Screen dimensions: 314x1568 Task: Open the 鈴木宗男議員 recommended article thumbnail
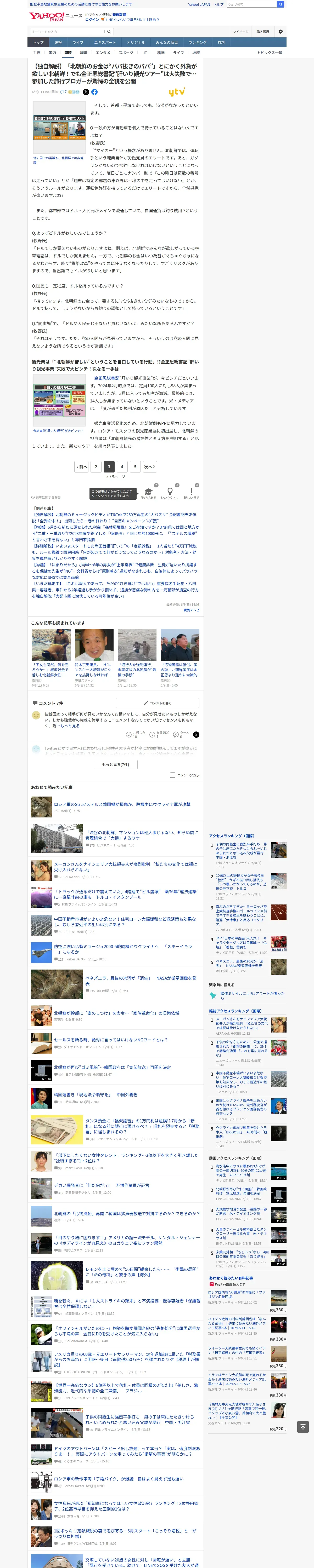(x=94, y=645)
